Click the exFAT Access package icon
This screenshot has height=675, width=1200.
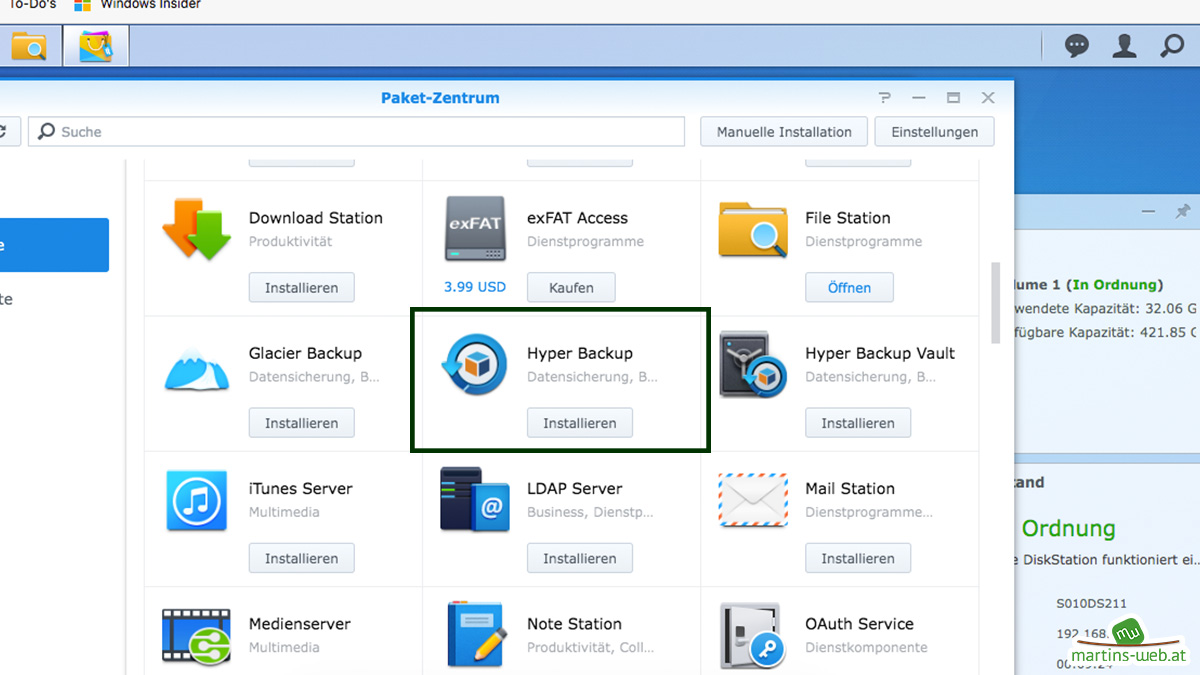point(474,229)
